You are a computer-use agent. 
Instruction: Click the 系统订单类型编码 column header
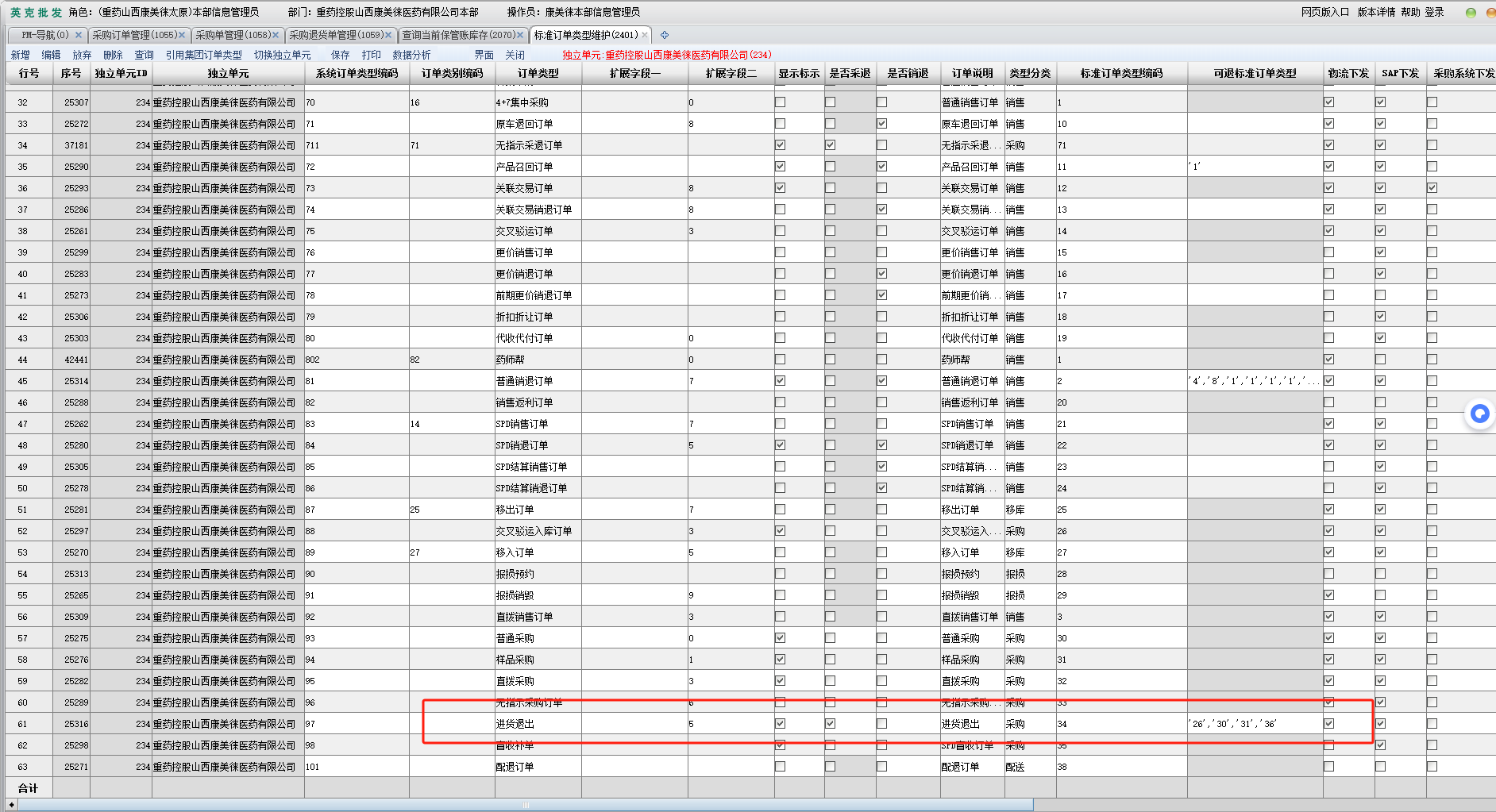[357, 73]
